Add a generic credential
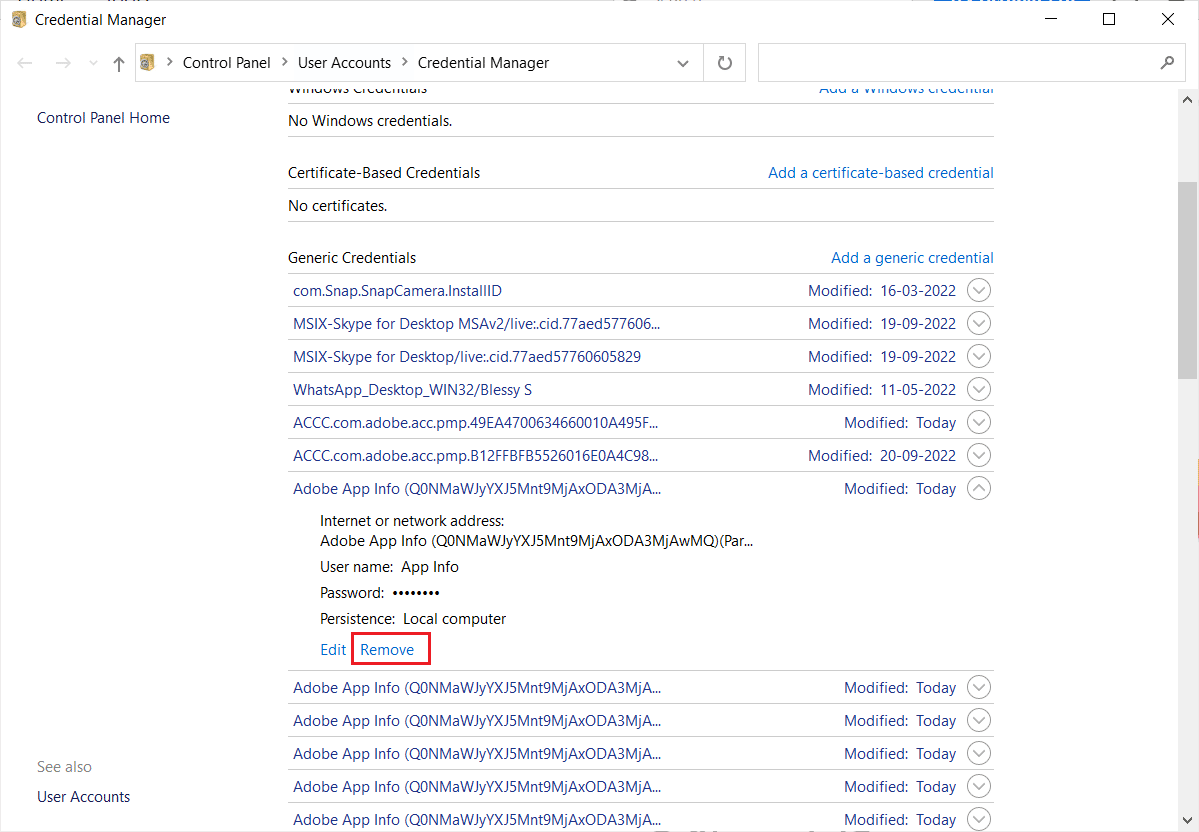 912,258
